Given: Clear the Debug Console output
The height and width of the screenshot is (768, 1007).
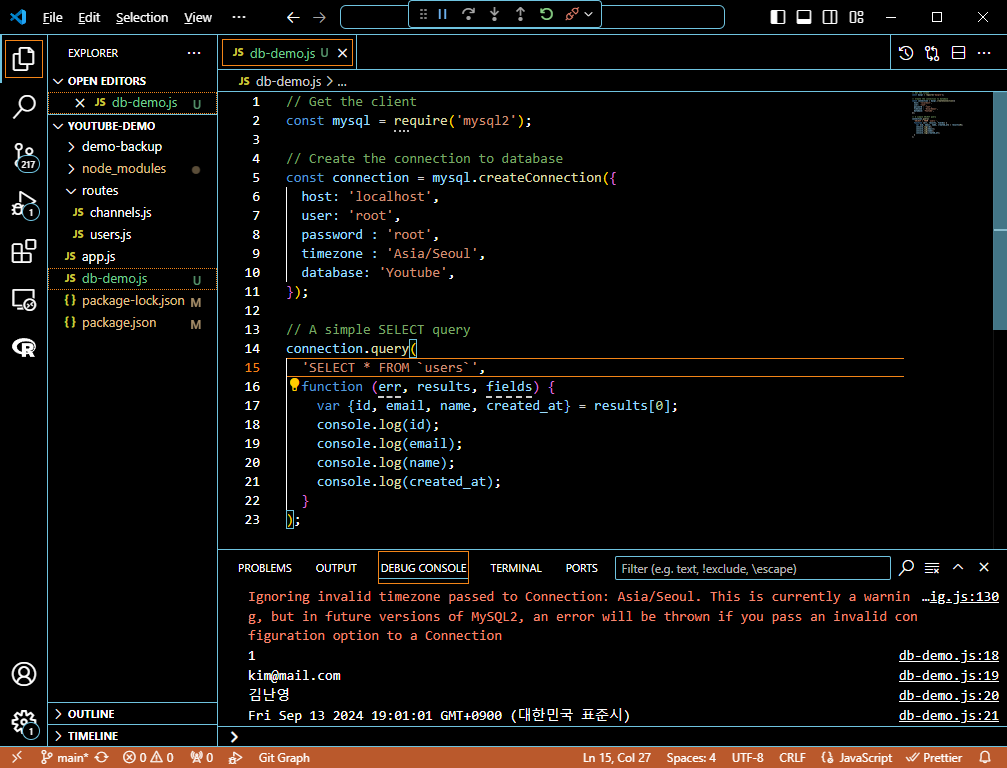Looking at the screenshot, I should click(932, 568).
